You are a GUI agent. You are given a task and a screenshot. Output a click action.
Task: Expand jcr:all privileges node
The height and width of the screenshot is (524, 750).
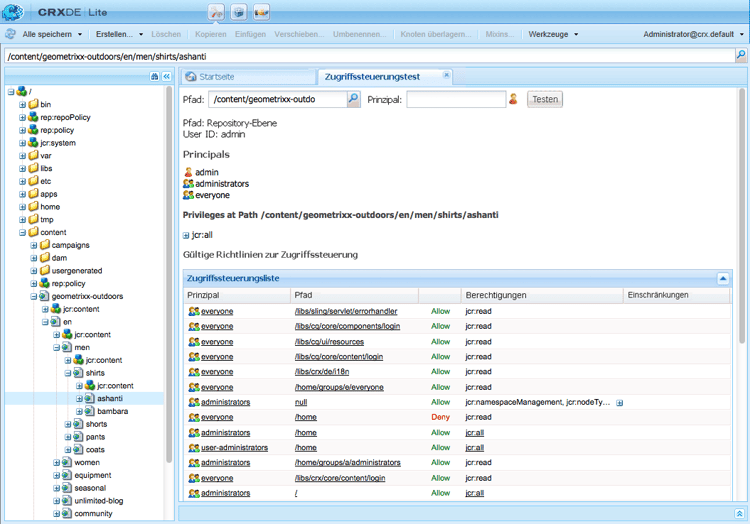(x=186, y=235)
